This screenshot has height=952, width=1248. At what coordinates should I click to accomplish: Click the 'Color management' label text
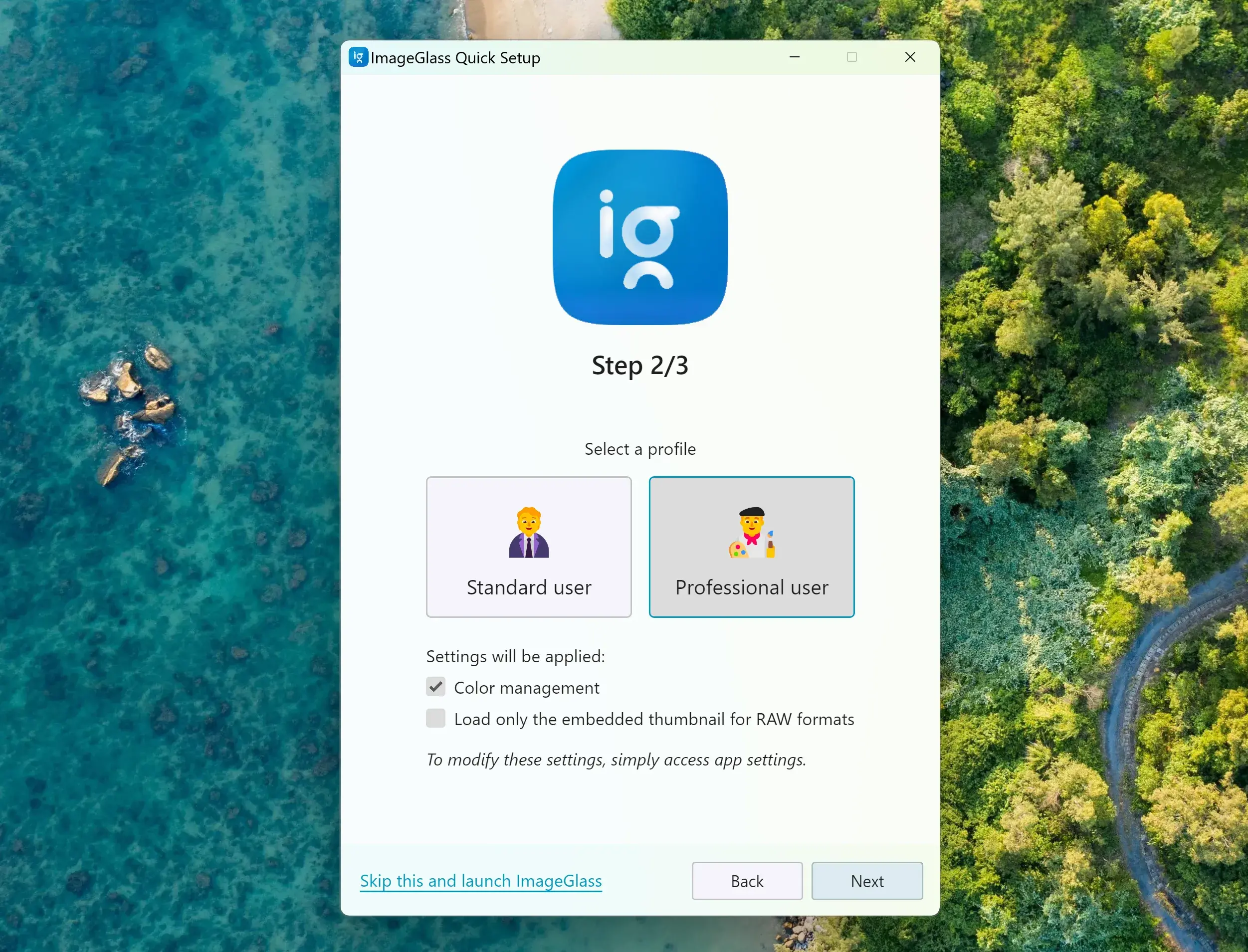click(527, 688)
